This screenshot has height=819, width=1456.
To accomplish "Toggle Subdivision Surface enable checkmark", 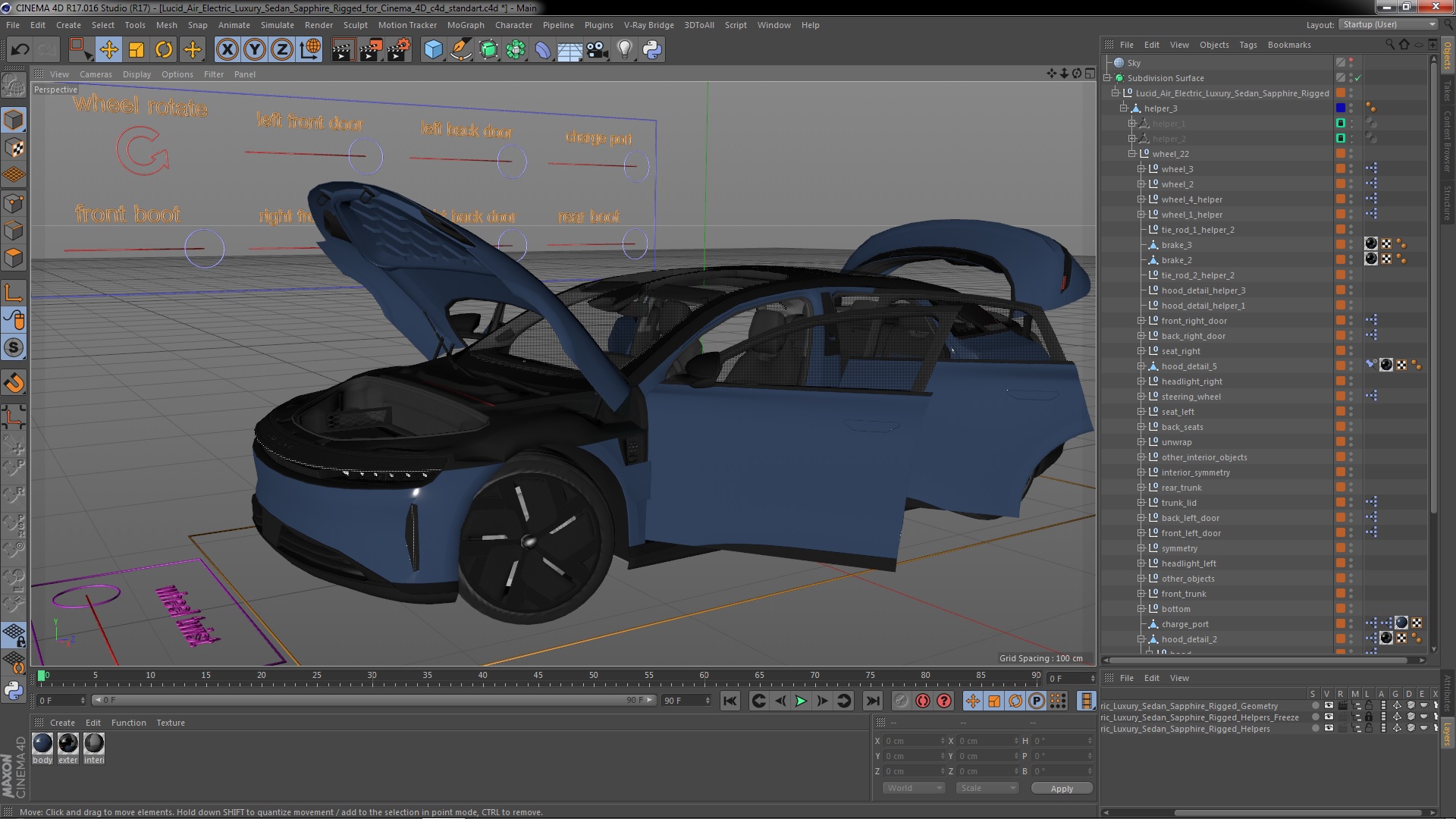I will pyautogui.click(x=1357, y=78).
